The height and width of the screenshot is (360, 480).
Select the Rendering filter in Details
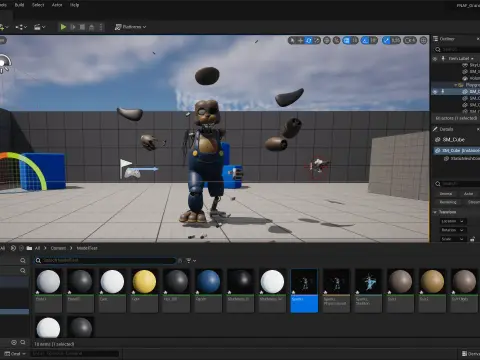point(448,202)
